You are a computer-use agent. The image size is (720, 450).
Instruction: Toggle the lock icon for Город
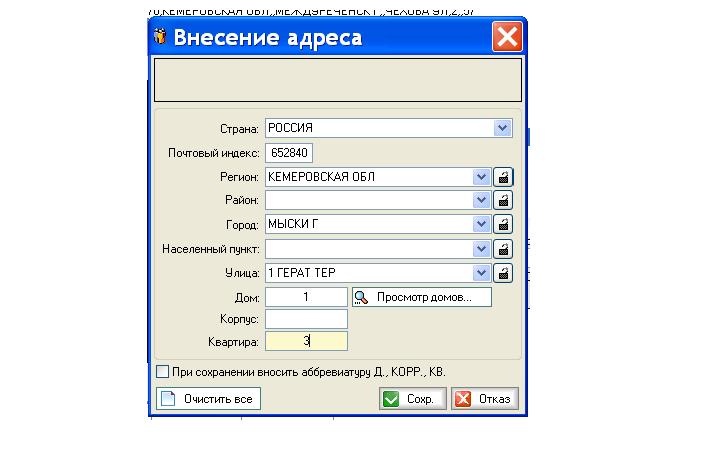pos(504,225)
